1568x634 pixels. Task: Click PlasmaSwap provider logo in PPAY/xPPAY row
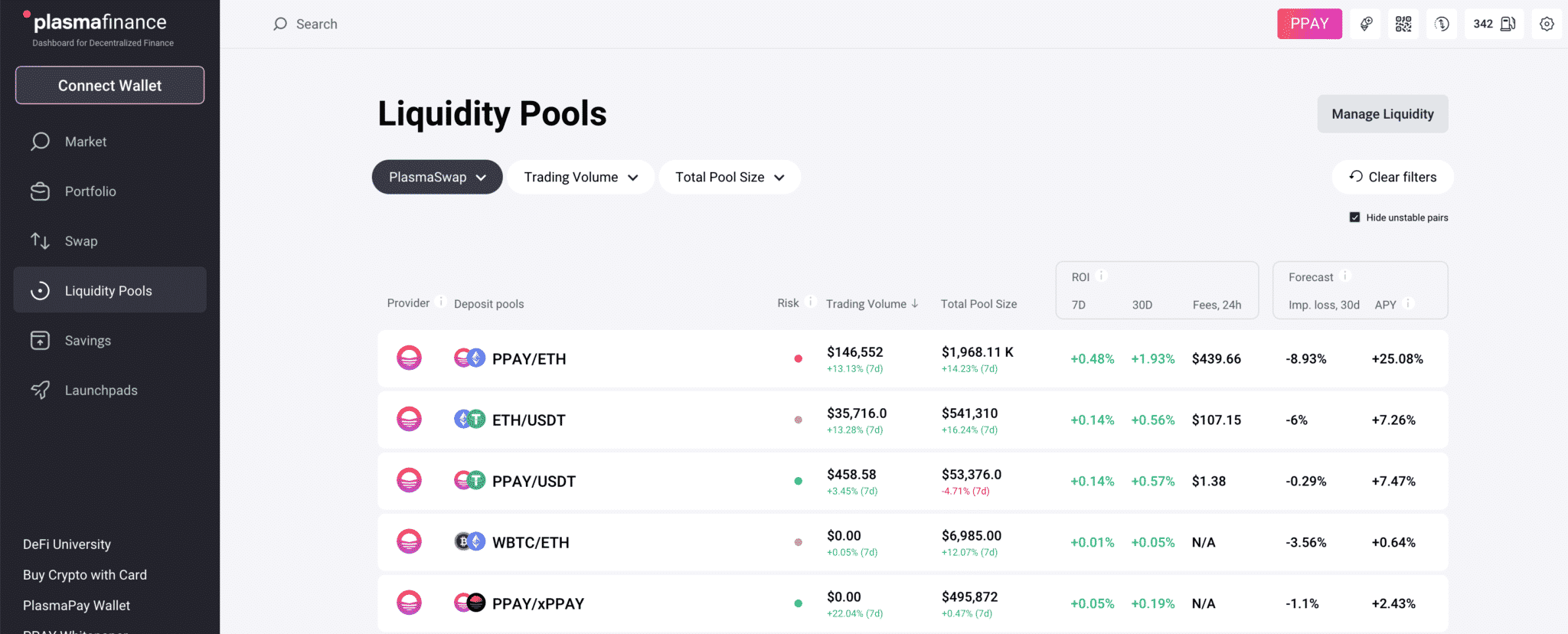[409, 603]
